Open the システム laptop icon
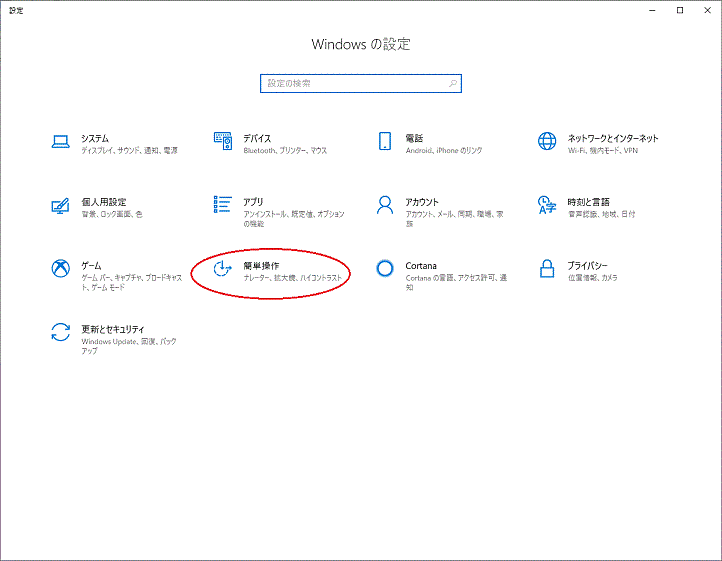 (60, 141)
